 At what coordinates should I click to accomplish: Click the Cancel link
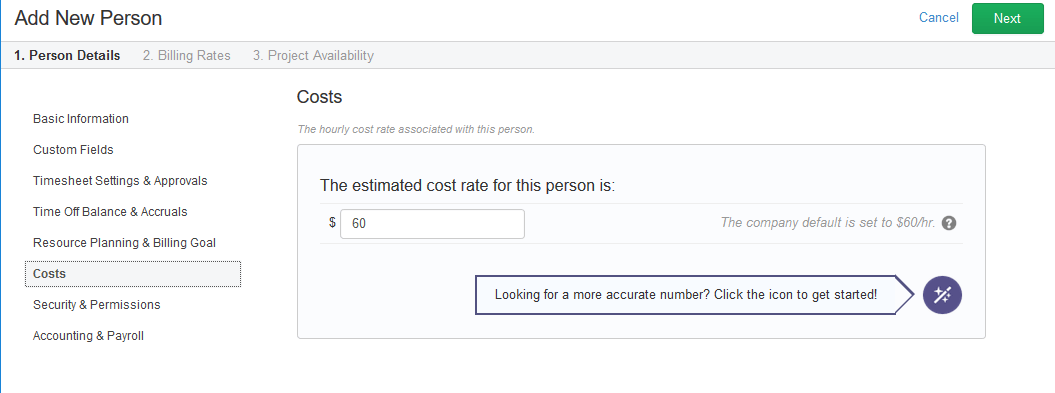point(939,17)
